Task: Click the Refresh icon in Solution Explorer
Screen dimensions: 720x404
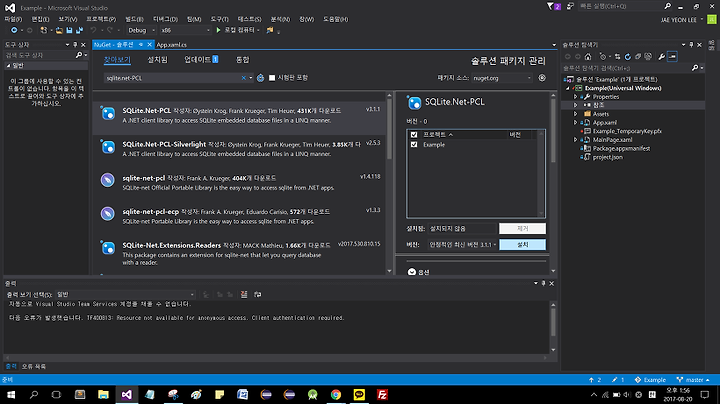Action: [x=628, y=56]
